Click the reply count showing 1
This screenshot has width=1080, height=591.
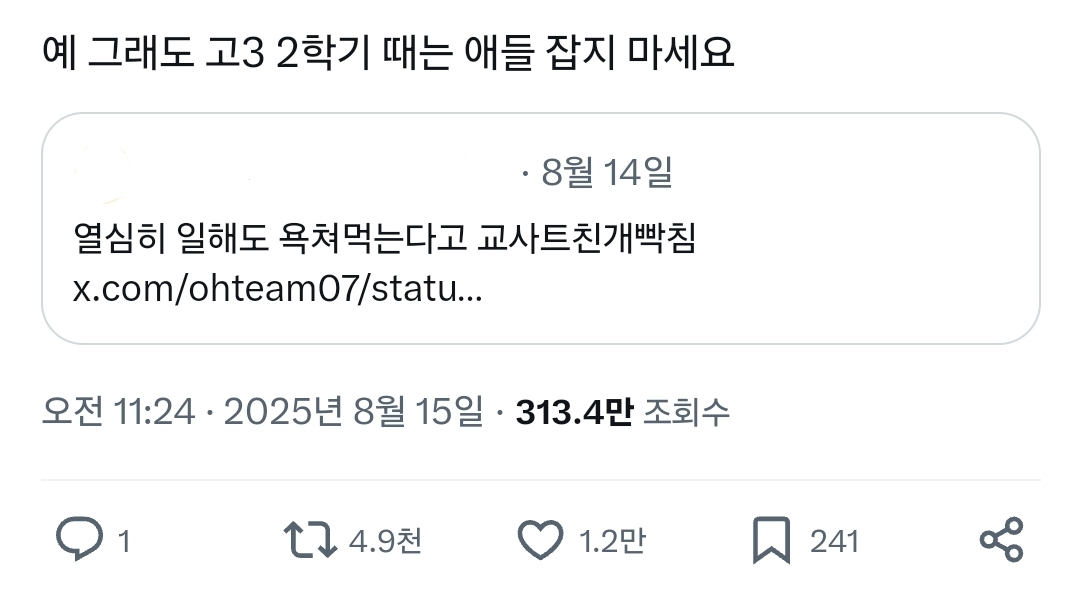click(124, 541)
